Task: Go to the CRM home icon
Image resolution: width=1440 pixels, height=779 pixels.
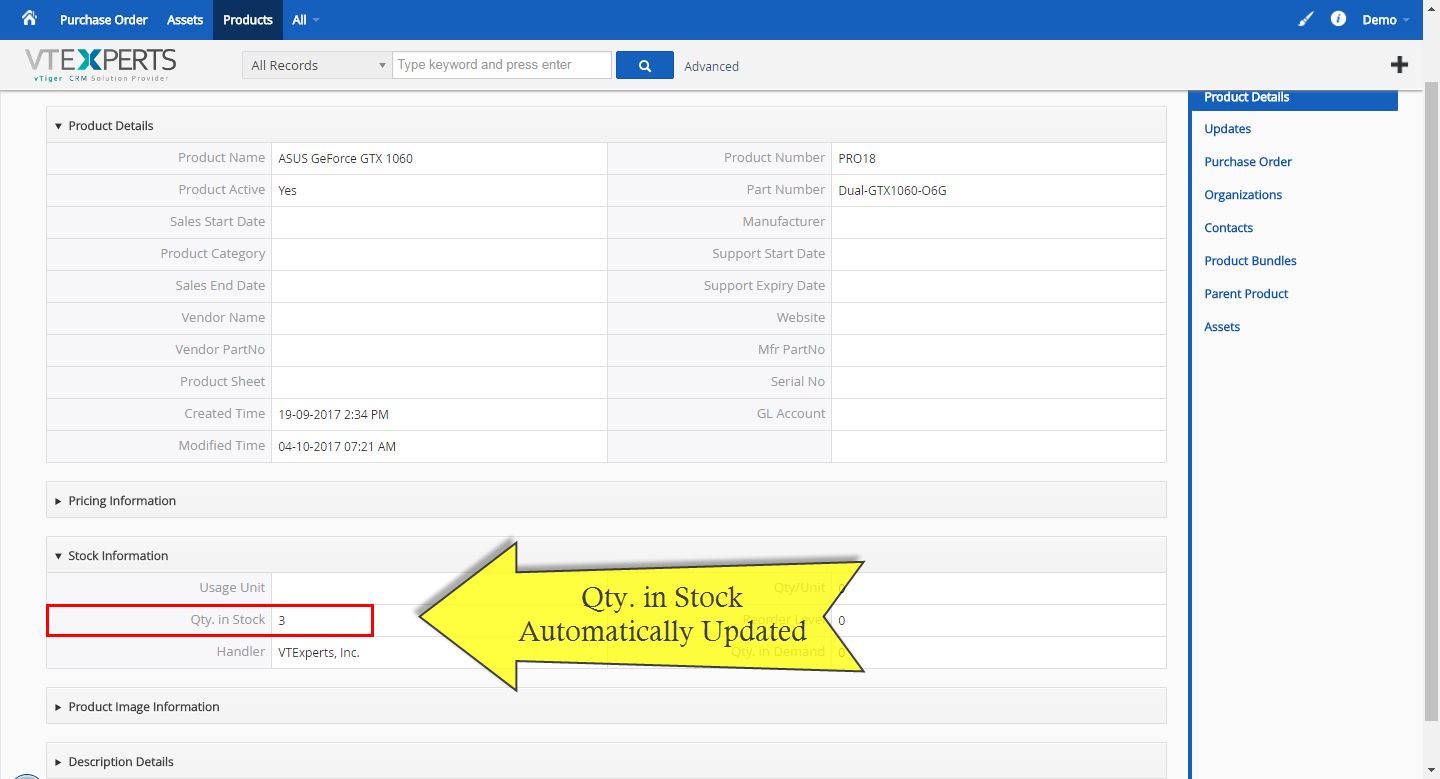Action: pyautogui.click(x=29, y=19)
